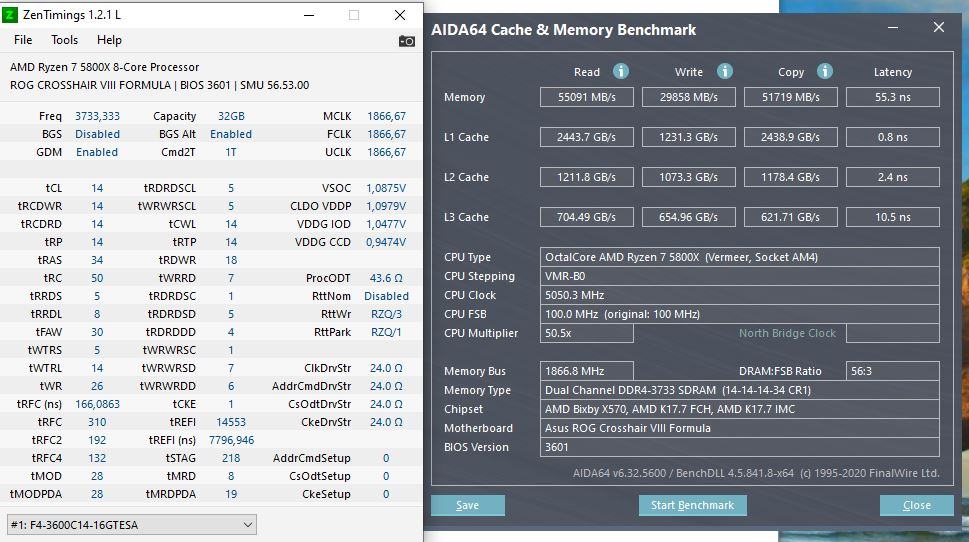Image resolution: width=969 pixels, height=542 pixels.
Task: Click Memory Write value 29858 MB/s
Action: click(x=688, y=97)
